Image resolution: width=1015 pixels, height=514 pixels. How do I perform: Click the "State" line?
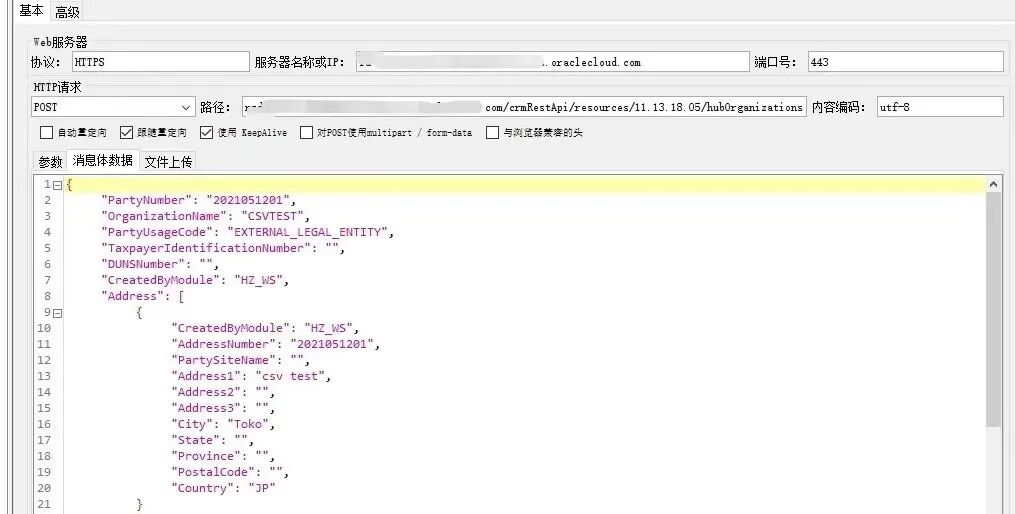[x=212, y=440]
